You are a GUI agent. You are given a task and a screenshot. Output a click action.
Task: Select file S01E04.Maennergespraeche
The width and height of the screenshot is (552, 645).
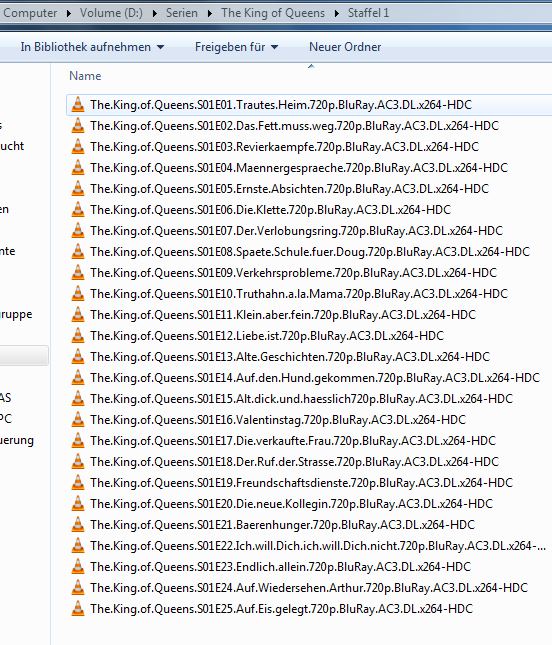tap(299, 168)
